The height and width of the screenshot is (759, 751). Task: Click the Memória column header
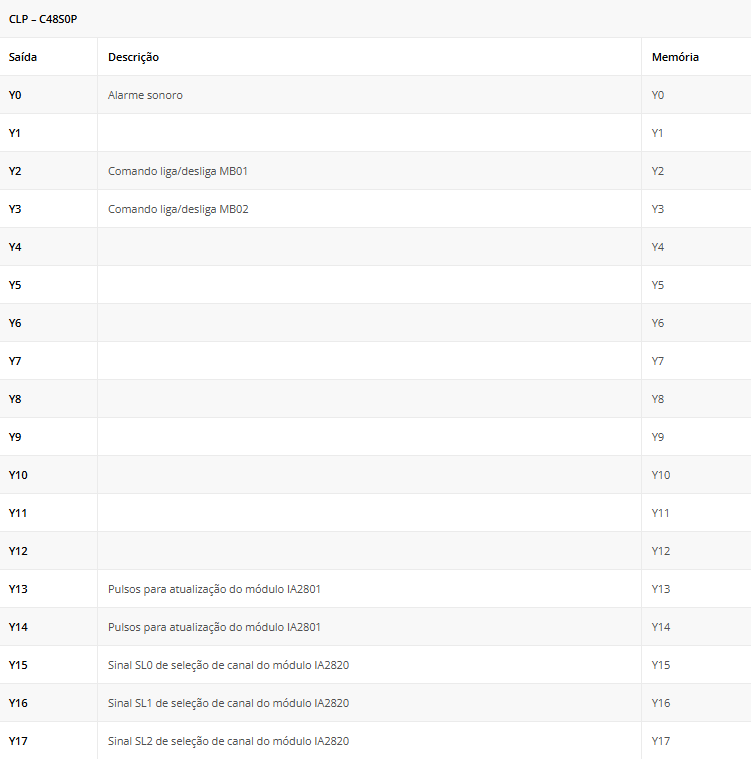tap(675, 57)
